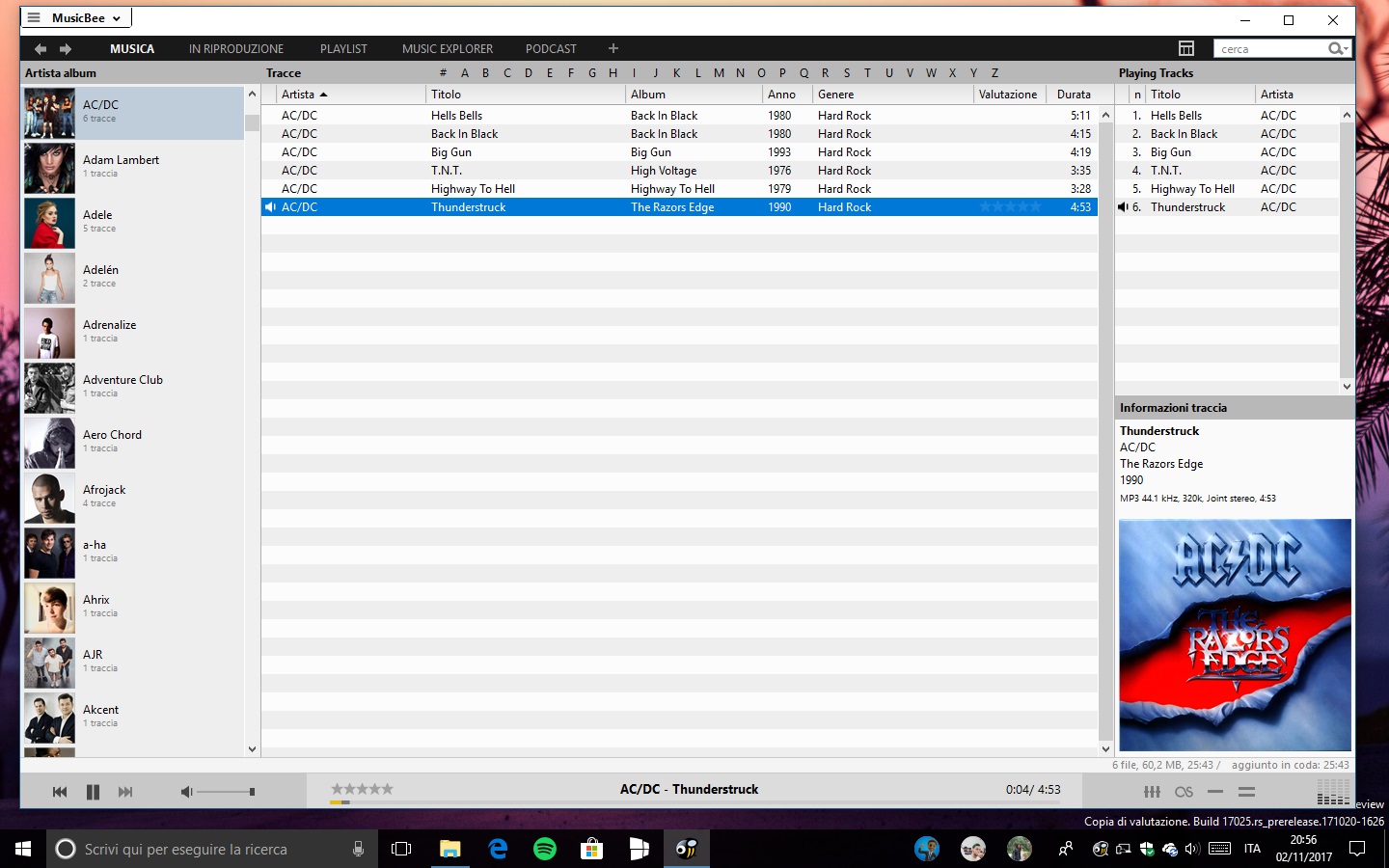Screen dimensions: 1389x868
Task: Set now-playing star rating in player bar
Action: (362, 789)
